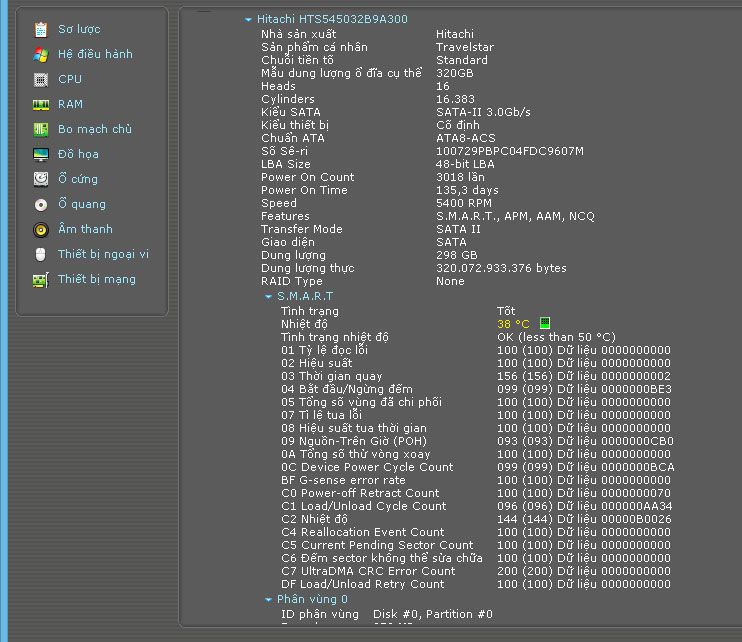Click the 38 °C temperature value
This screenshot has height=642, width=742.
click(x=513, y=324)
